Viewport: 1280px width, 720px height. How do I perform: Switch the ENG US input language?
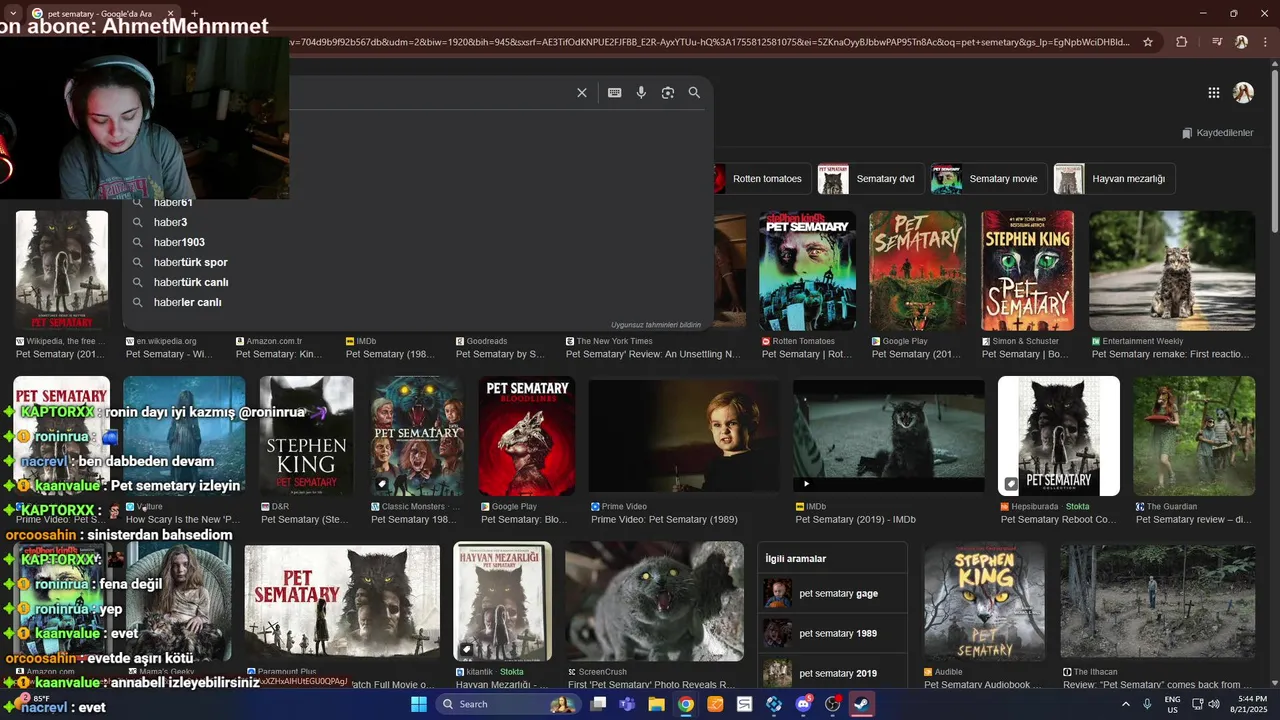[1172, 704]
